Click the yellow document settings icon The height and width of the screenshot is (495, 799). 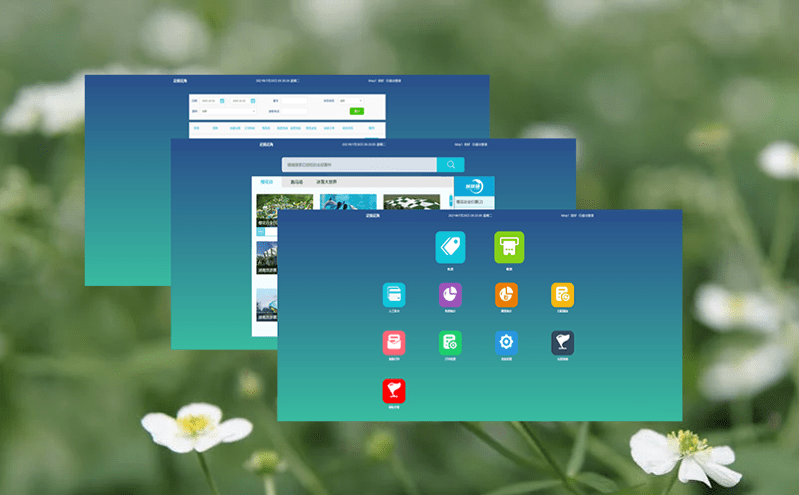562,295
